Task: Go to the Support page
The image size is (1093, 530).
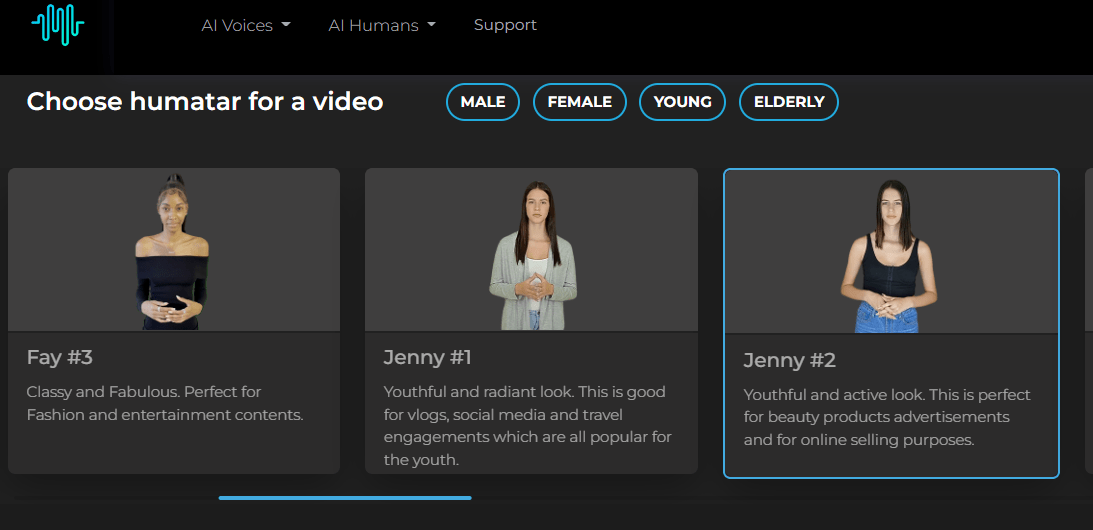Action: [505, 25]
